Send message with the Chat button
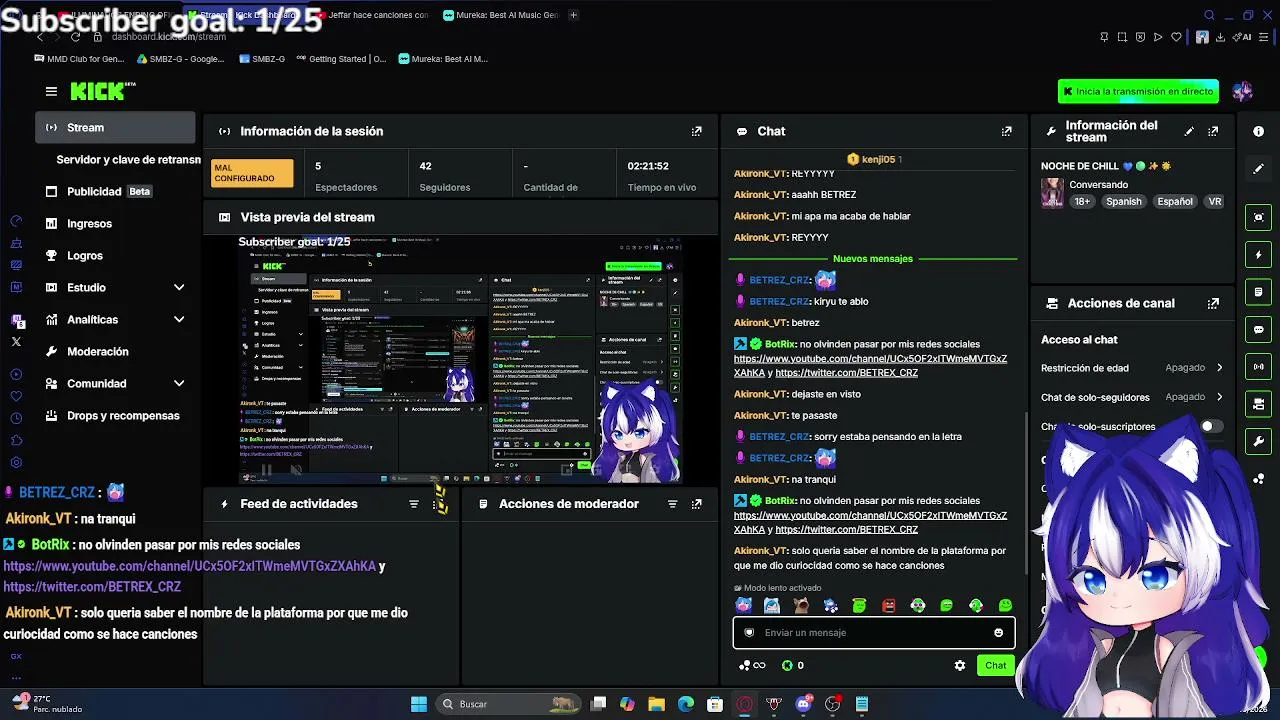 pyautogui.click(x=996, y=665)
